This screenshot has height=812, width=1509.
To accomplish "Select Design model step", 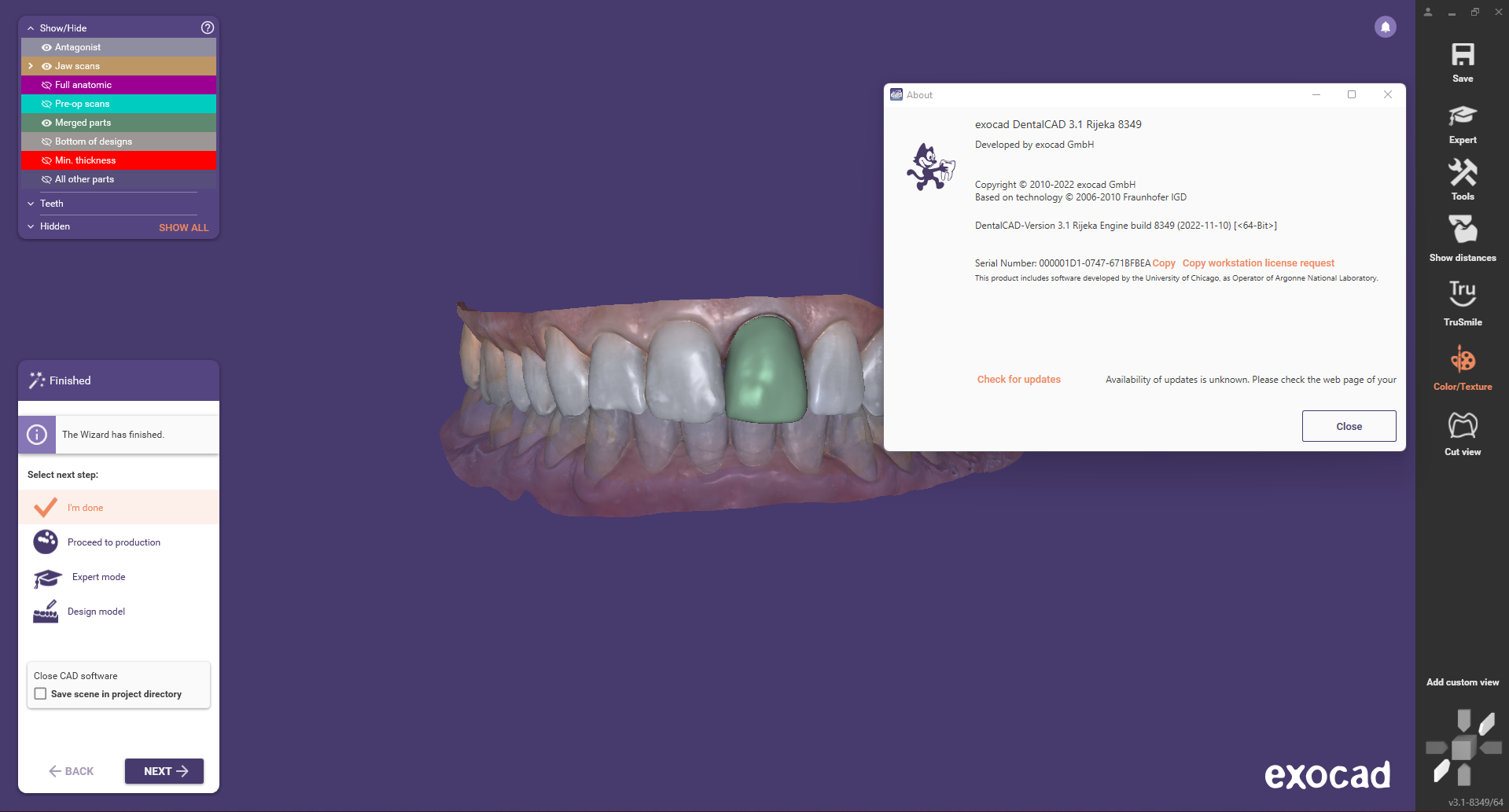I will tap(119, 612).
